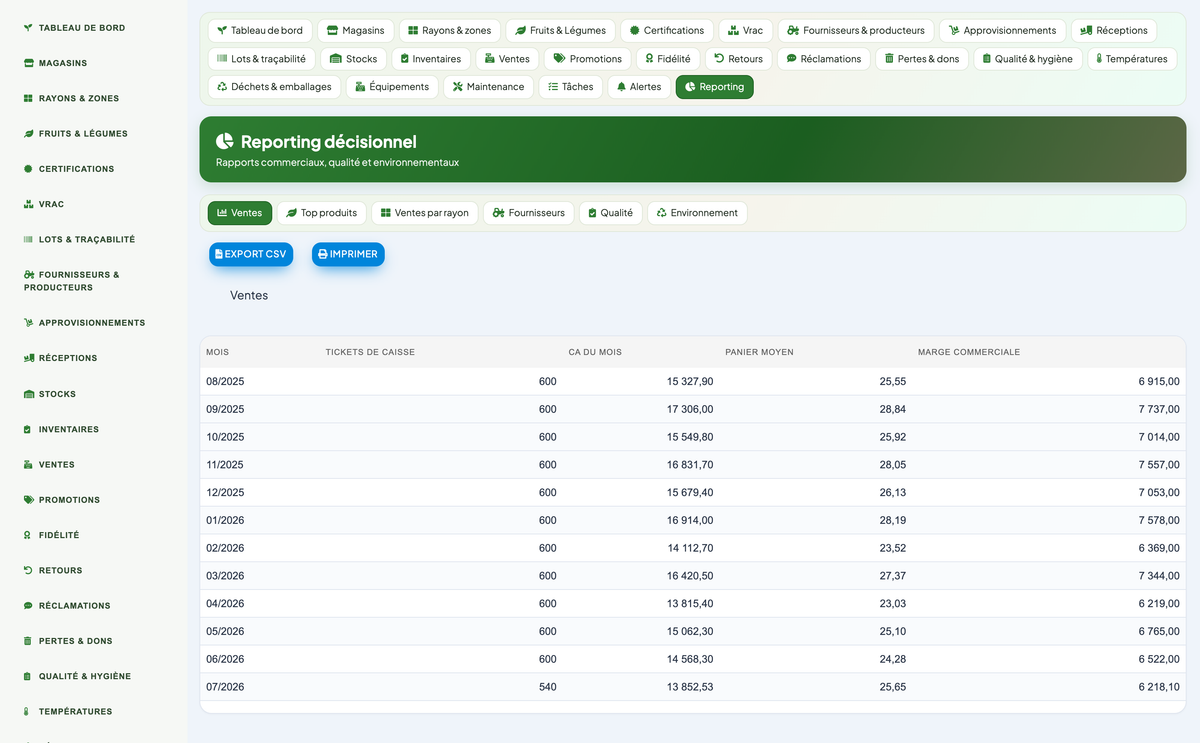This screenshot has height=743, width=1200.
Task: Click the Imprimer button
Action: click(348, 254)
